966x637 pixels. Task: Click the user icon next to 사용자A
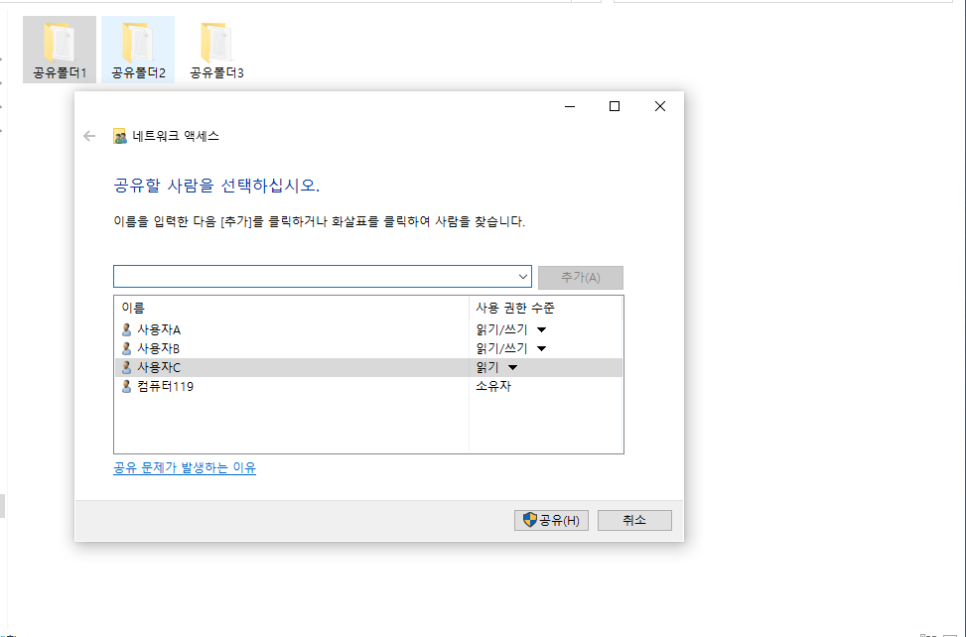126,330
